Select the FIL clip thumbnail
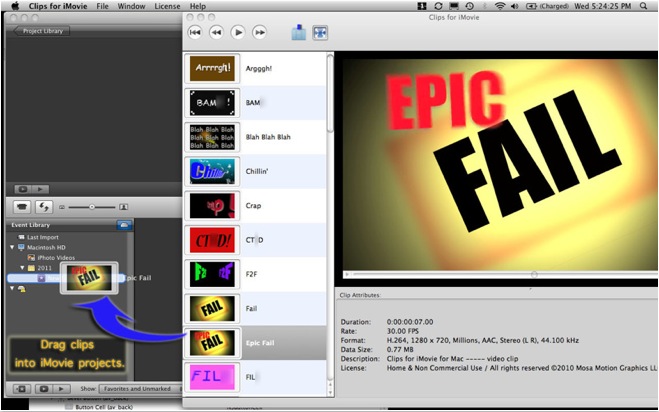Viewport: 659px width, 412px height. pos(212,377)
